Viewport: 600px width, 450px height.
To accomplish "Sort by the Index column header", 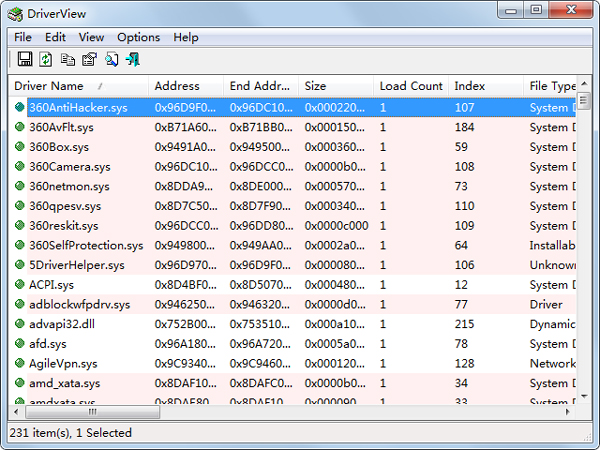I will 486,86.
